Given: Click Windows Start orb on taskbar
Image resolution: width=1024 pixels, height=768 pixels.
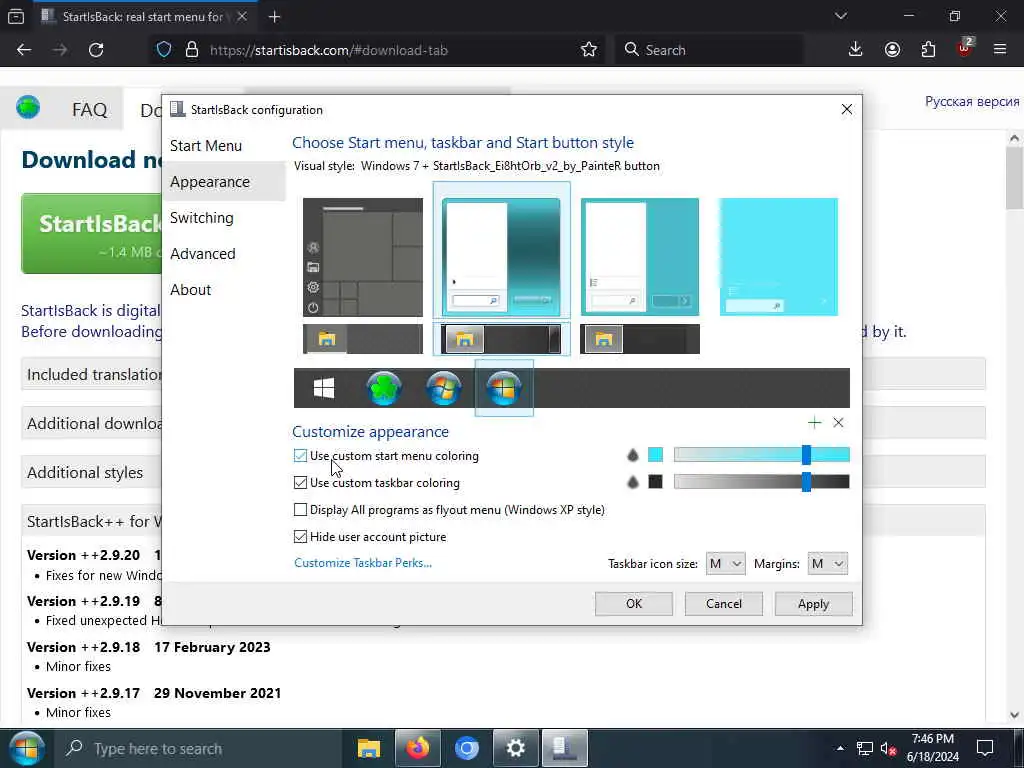Looking at the screenshot, I should pos(26,748).
